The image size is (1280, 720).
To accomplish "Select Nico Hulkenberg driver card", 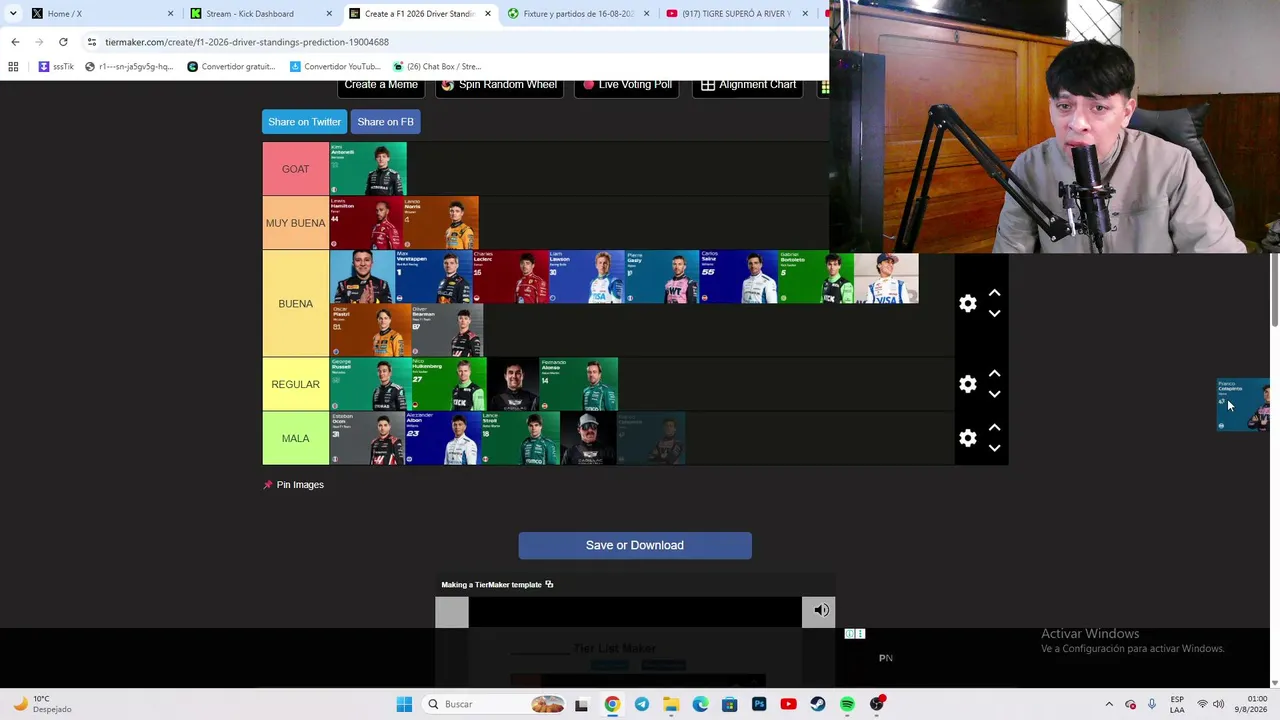I will click(449, 384).
